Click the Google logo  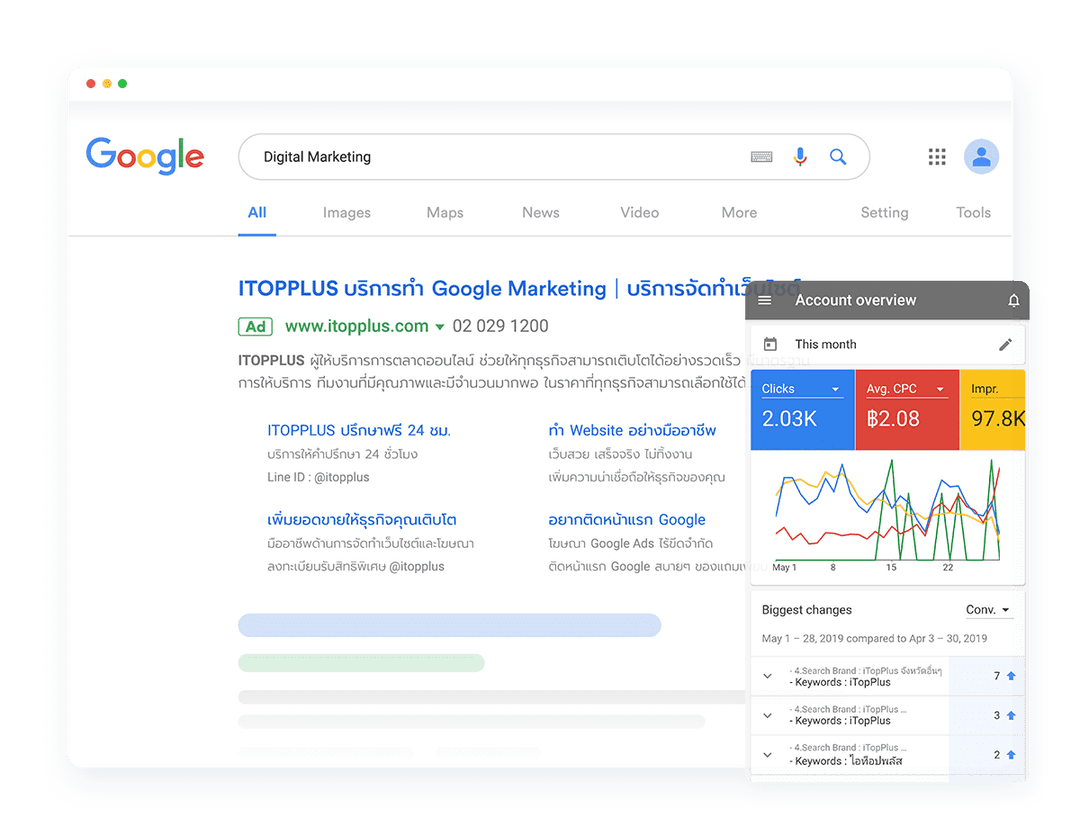(x=145, y=156)
